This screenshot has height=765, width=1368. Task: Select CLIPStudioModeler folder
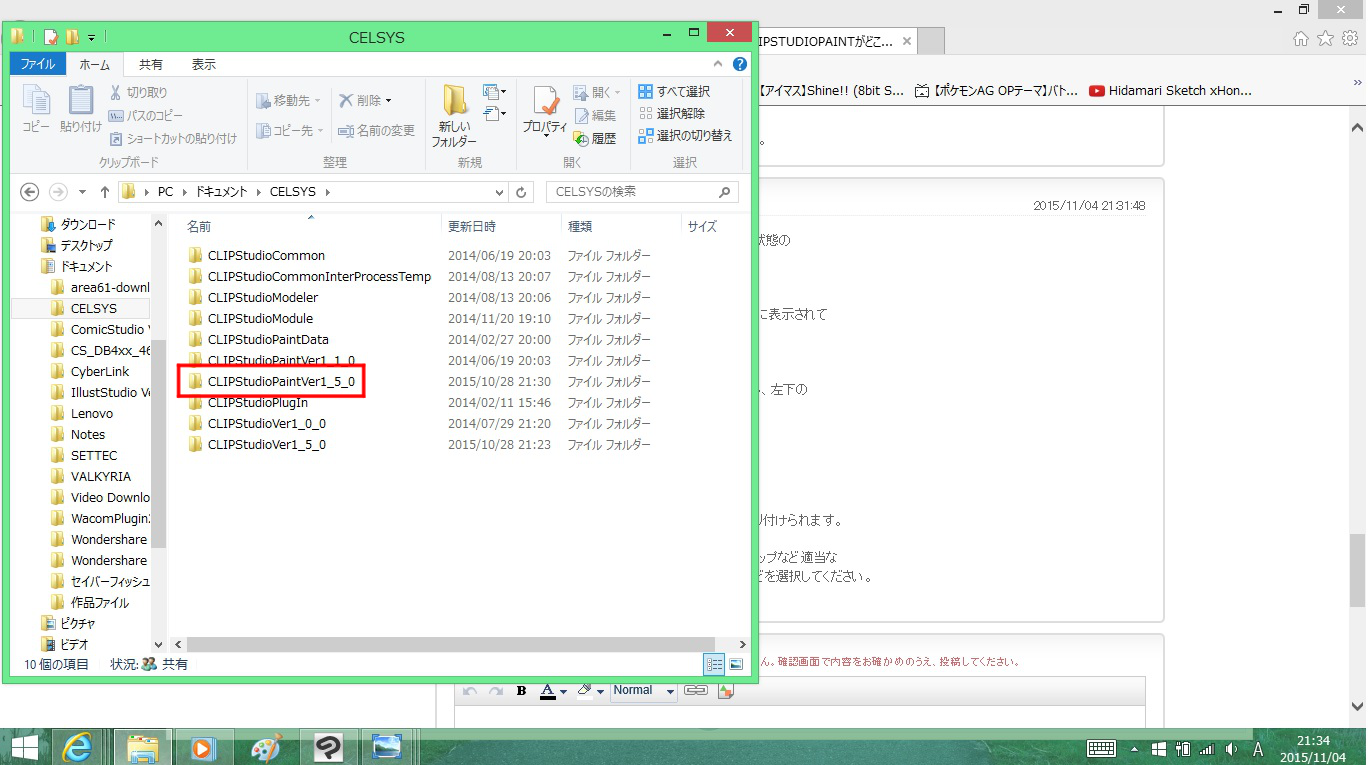point(263,298)
